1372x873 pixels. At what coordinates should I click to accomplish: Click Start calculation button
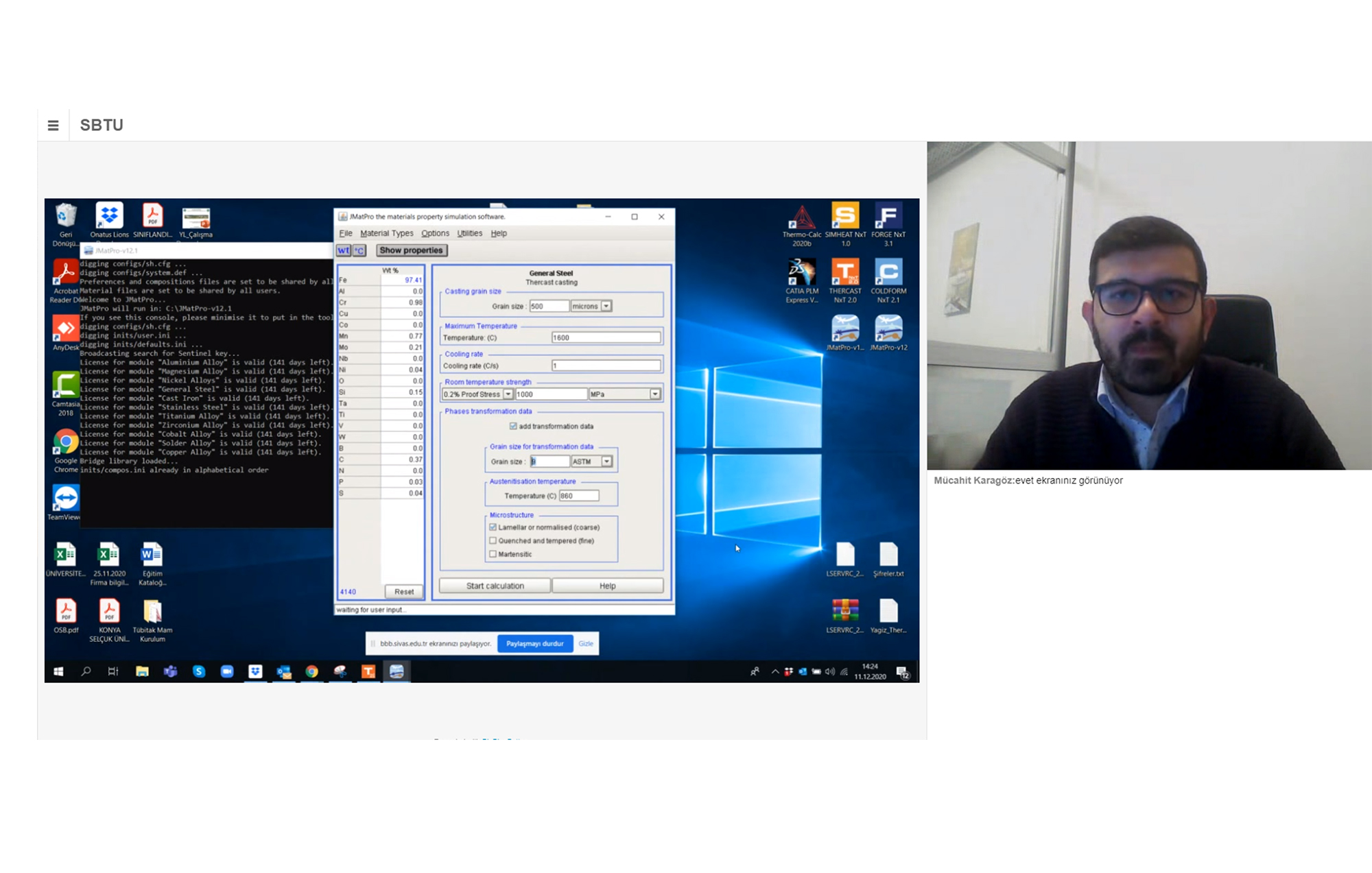495,586
